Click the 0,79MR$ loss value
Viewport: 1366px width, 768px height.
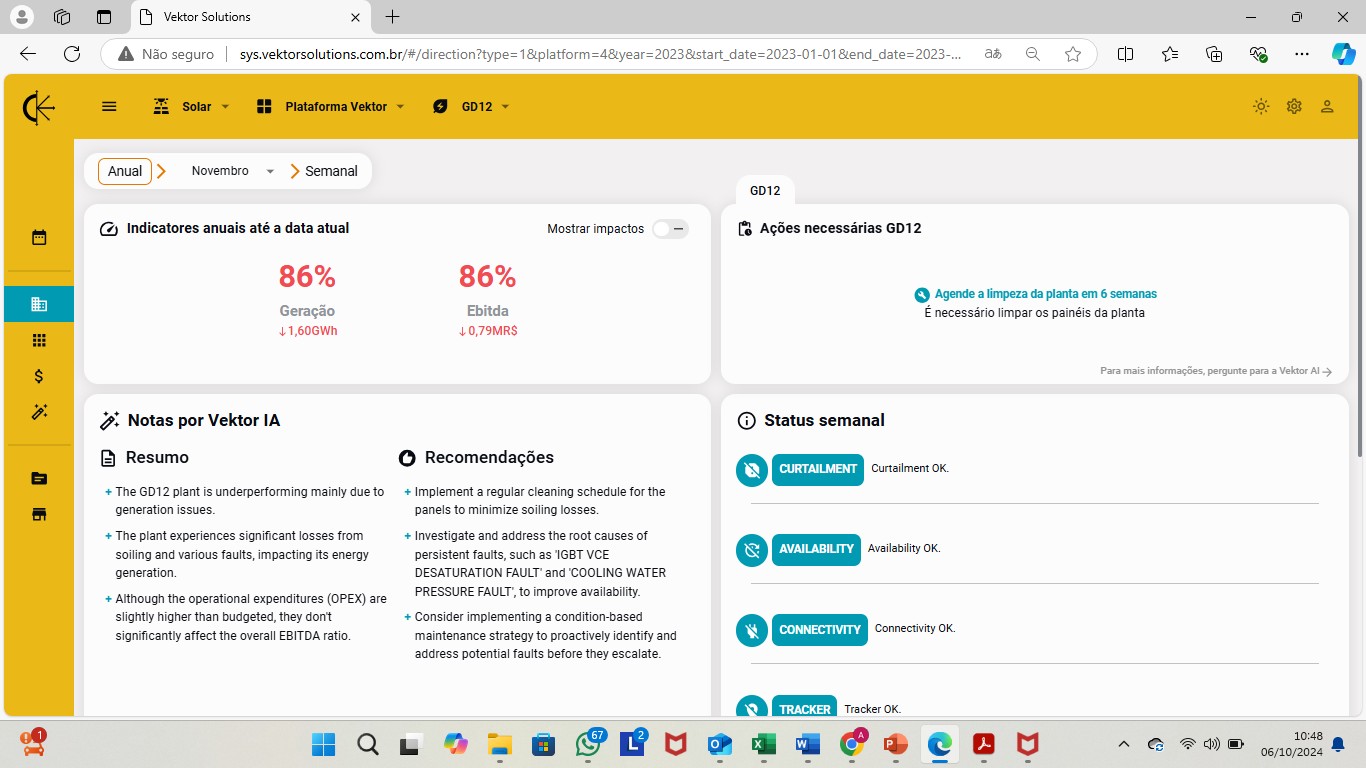pos(488,331)
